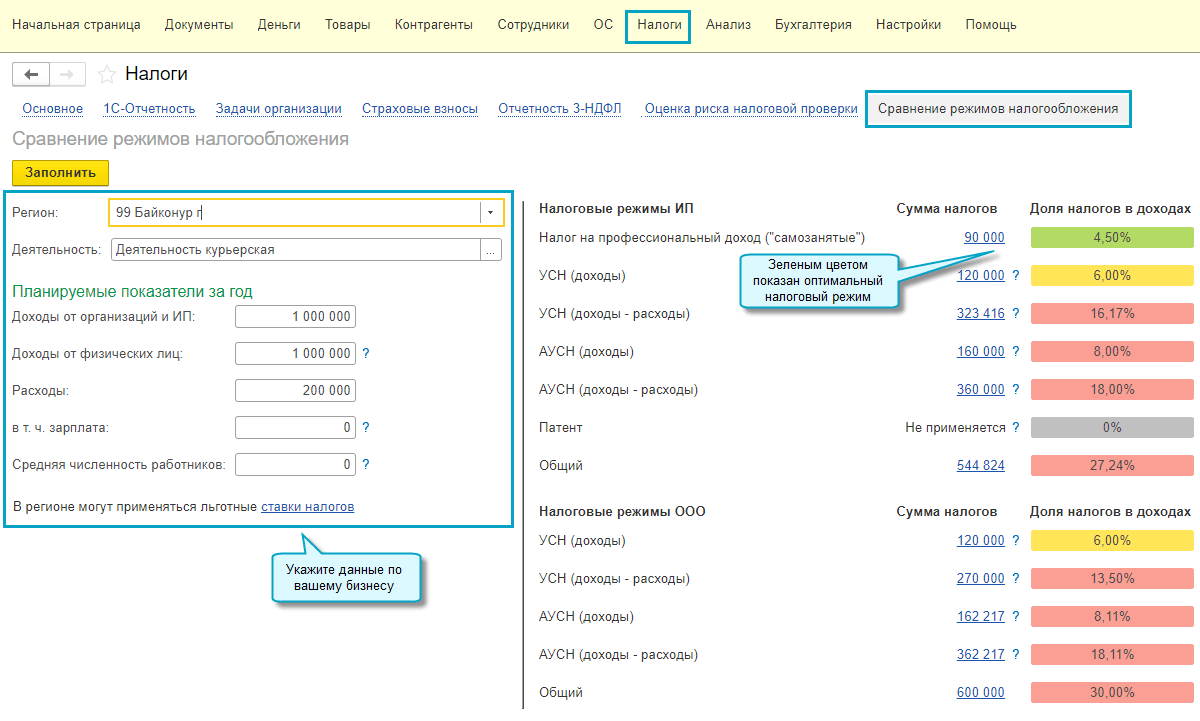Click the Расходы input field
The width and height of the screenshot is (1200, 721).
295,391
